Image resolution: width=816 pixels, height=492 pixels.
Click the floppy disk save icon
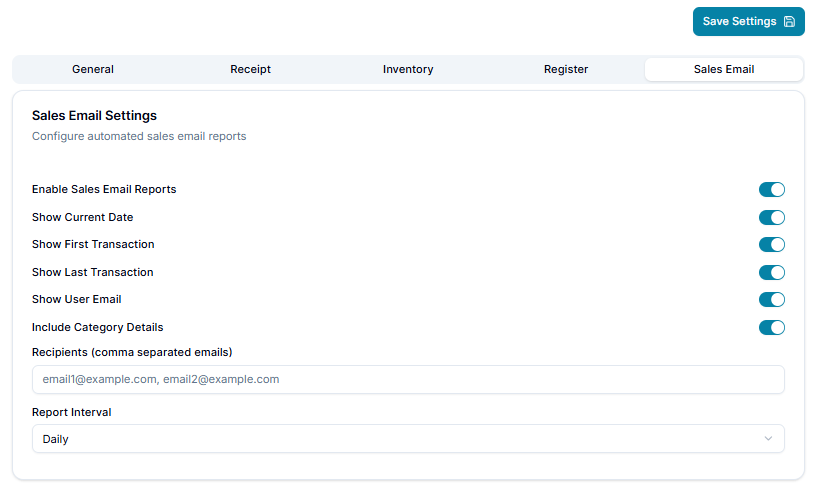(789, 21)
